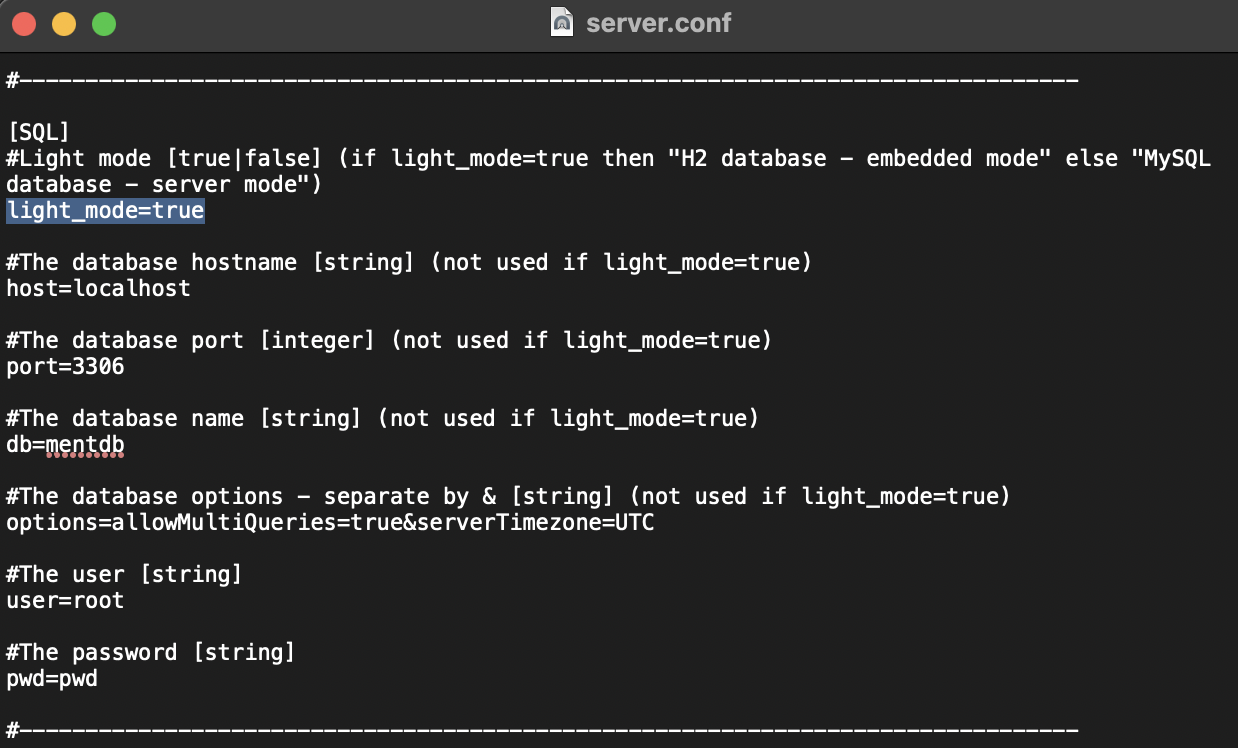Click the options=allowMultiQueries line
The width and height of the screenshot is (1238, 748).
click(x=330, y=522)
